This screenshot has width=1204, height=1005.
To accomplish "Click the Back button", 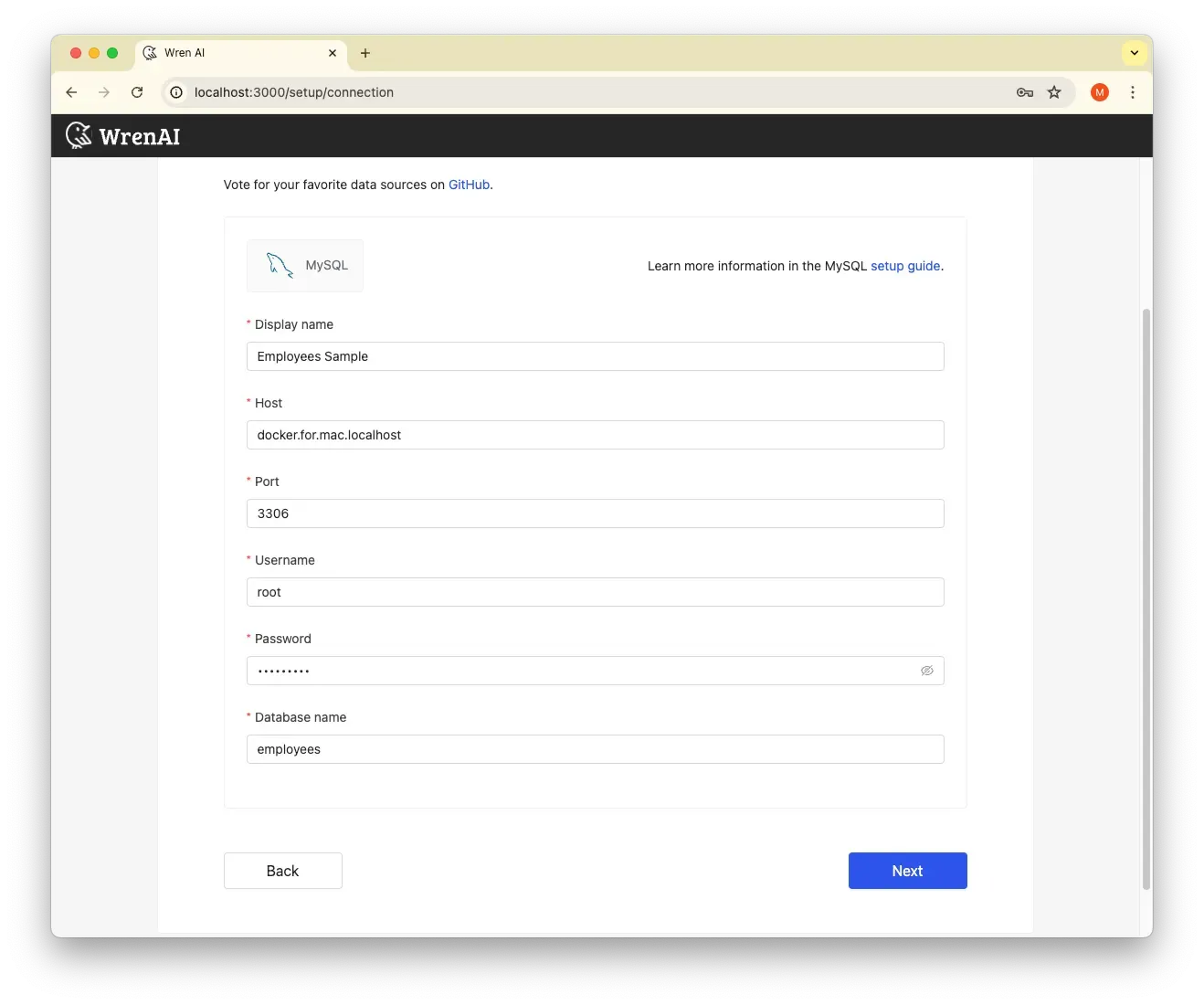I will [283, 871].
